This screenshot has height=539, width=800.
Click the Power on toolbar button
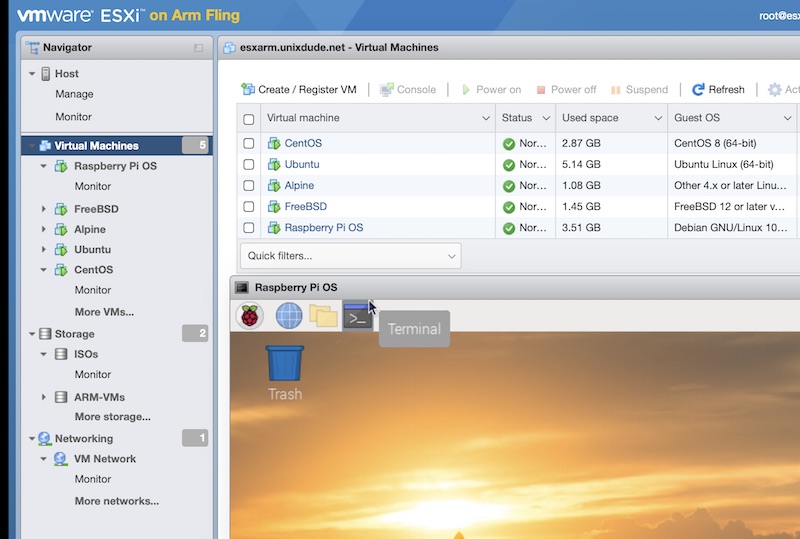pos(491,89)
